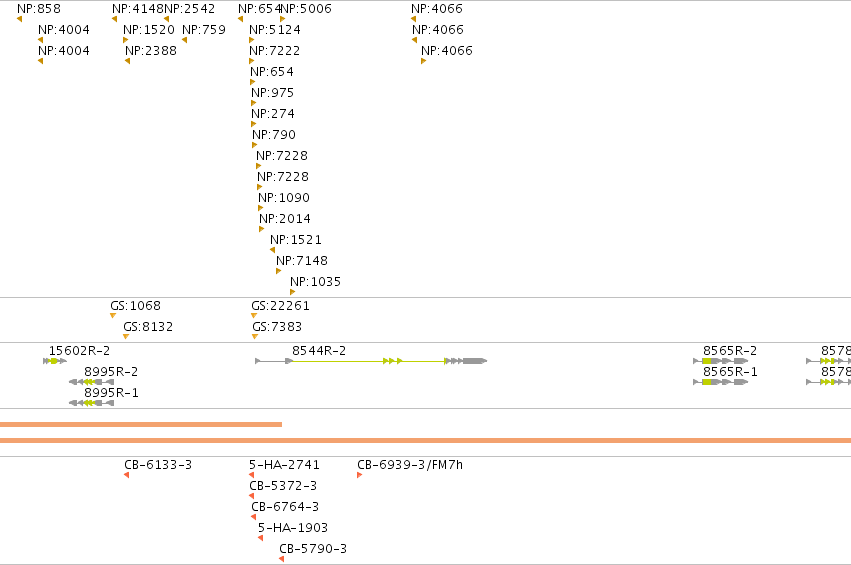Click the arrow marker below NP:1090

[x=261, y=208]
